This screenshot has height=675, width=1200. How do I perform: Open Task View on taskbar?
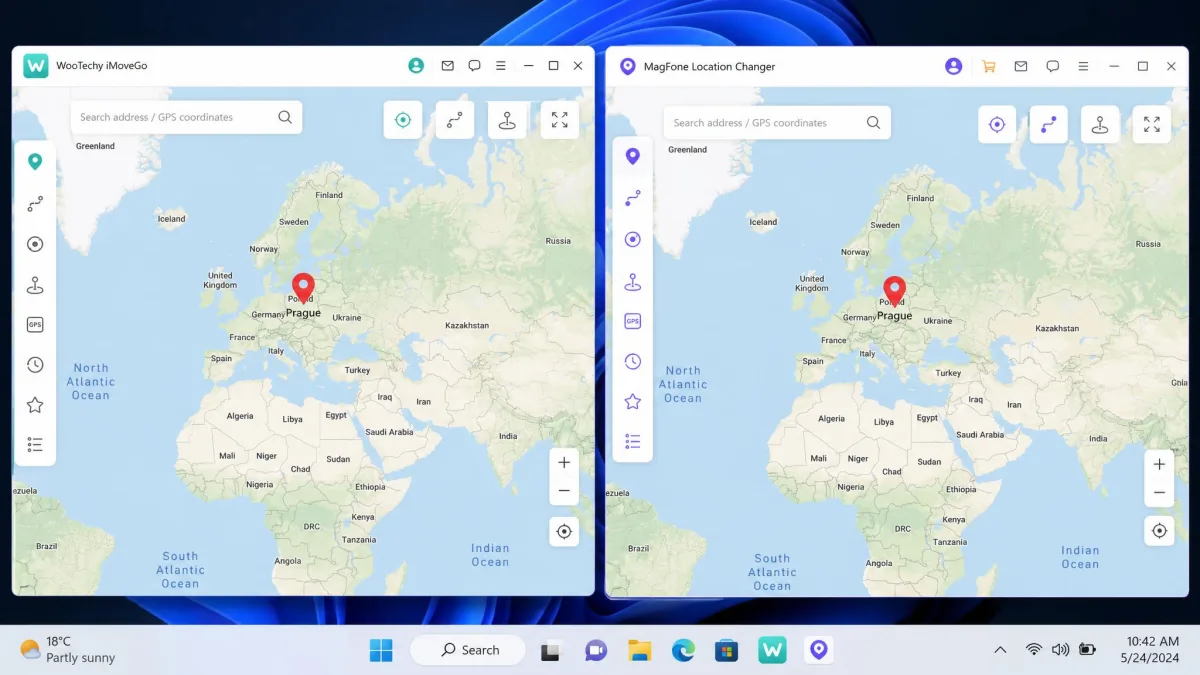coord(550,651)
